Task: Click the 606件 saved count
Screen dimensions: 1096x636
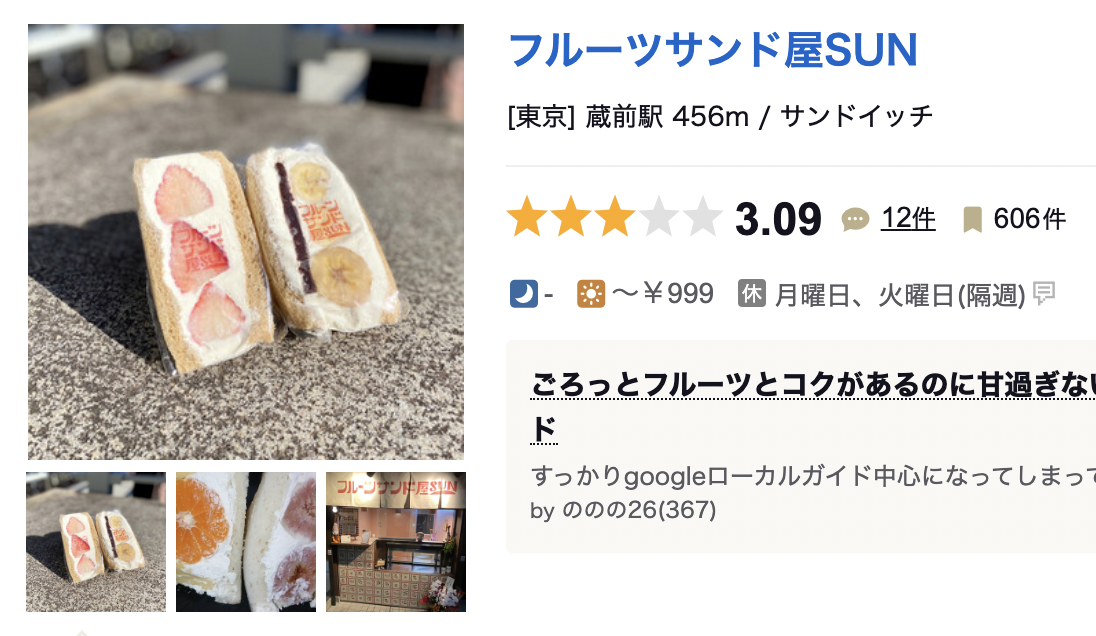Action: [x=1030, y=219]
